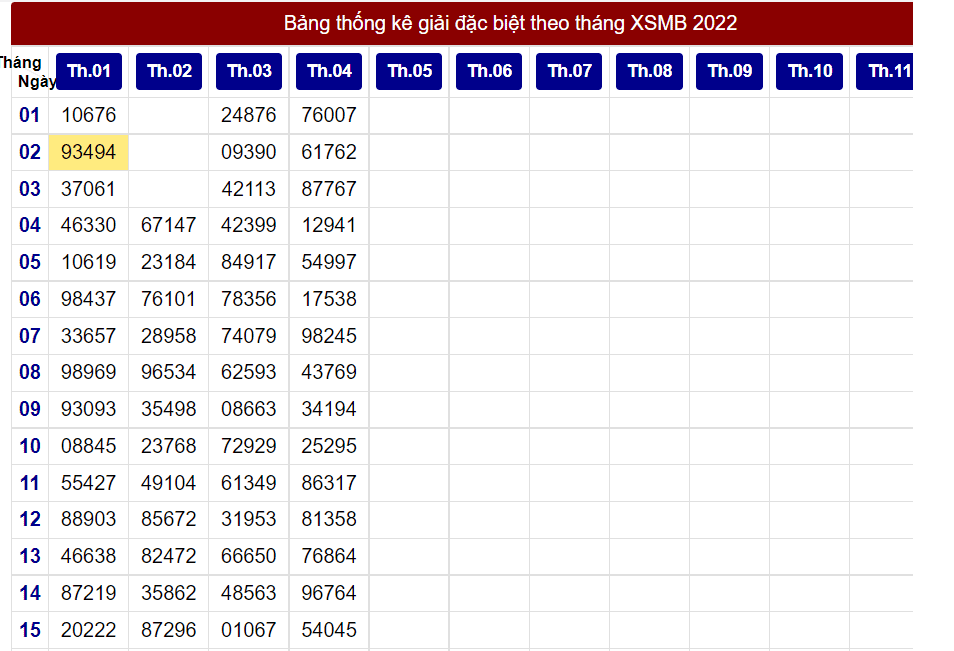
Task: Click highlighted cell 93494
Action: [89, 152]
